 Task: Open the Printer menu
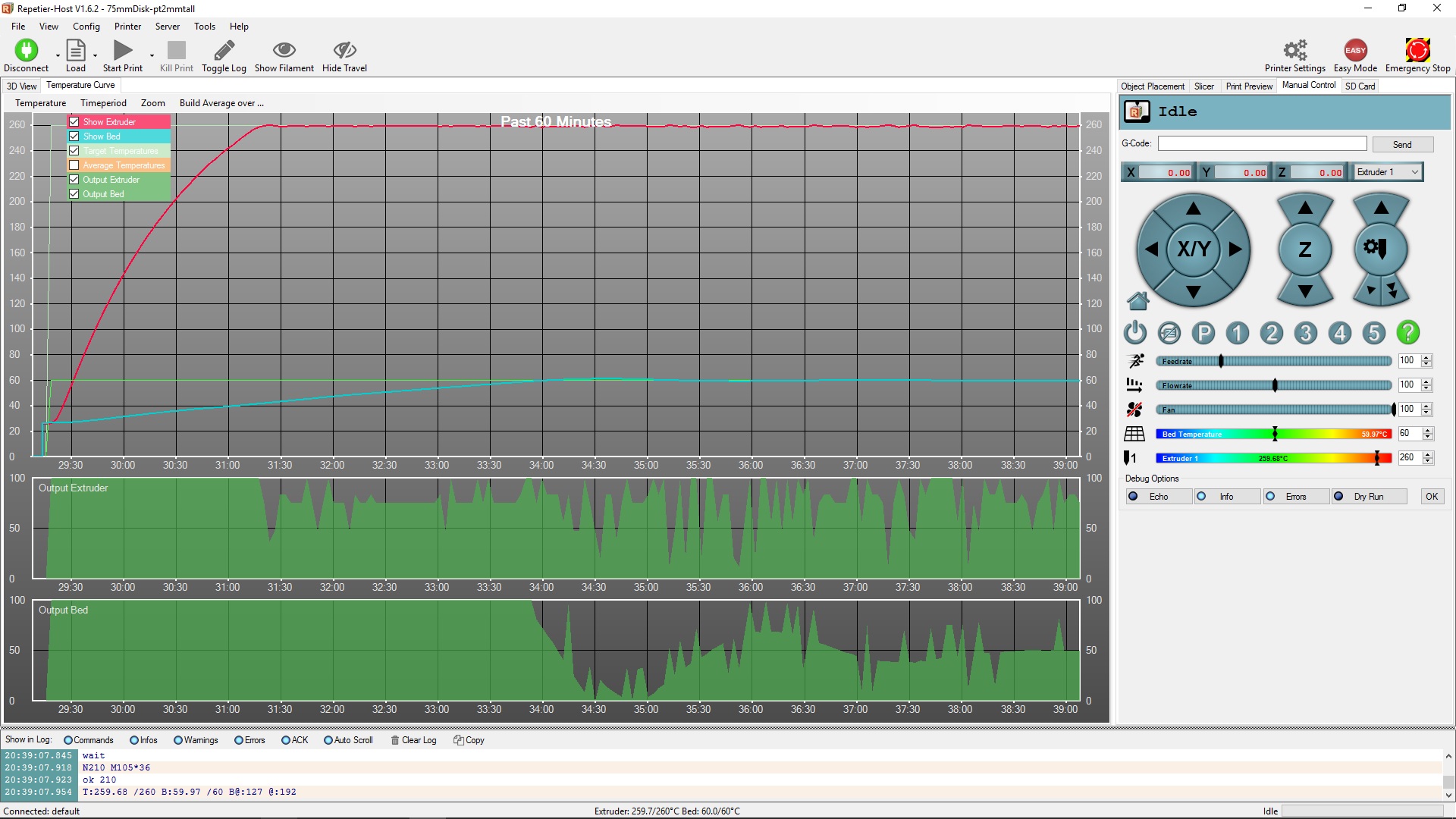(127, 27)
